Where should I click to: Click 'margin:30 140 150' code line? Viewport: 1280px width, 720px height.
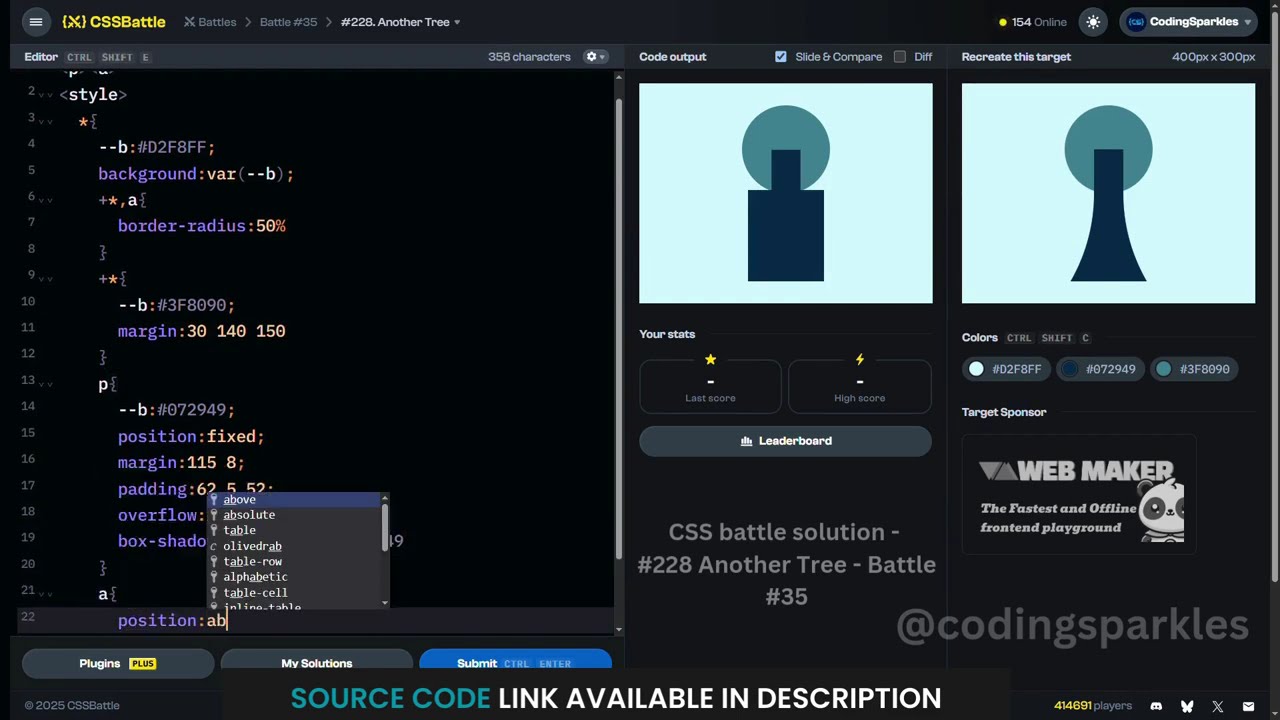(x=202, y=332)
